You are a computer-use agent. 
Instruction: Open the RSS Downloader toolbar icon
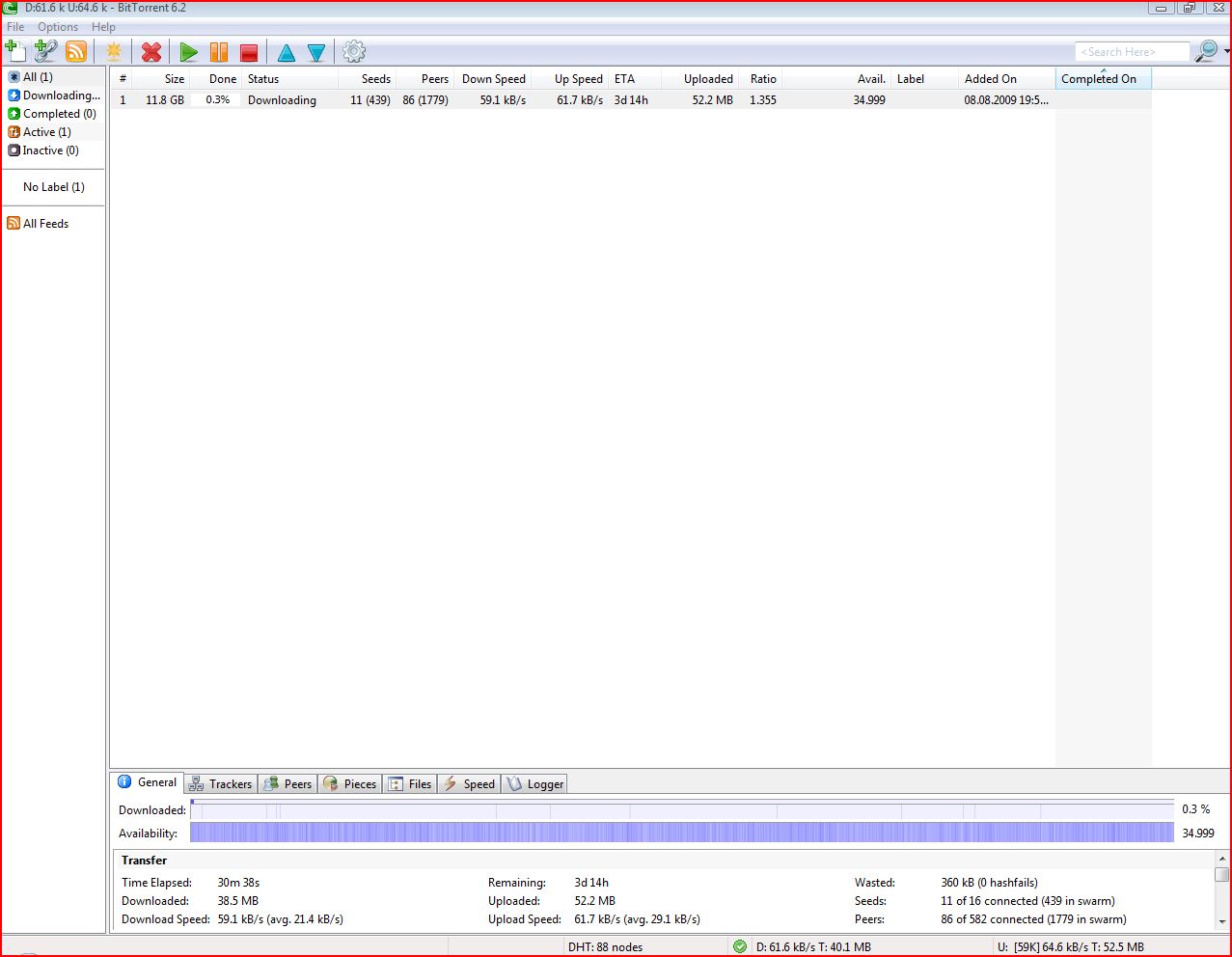click(76, 51)
